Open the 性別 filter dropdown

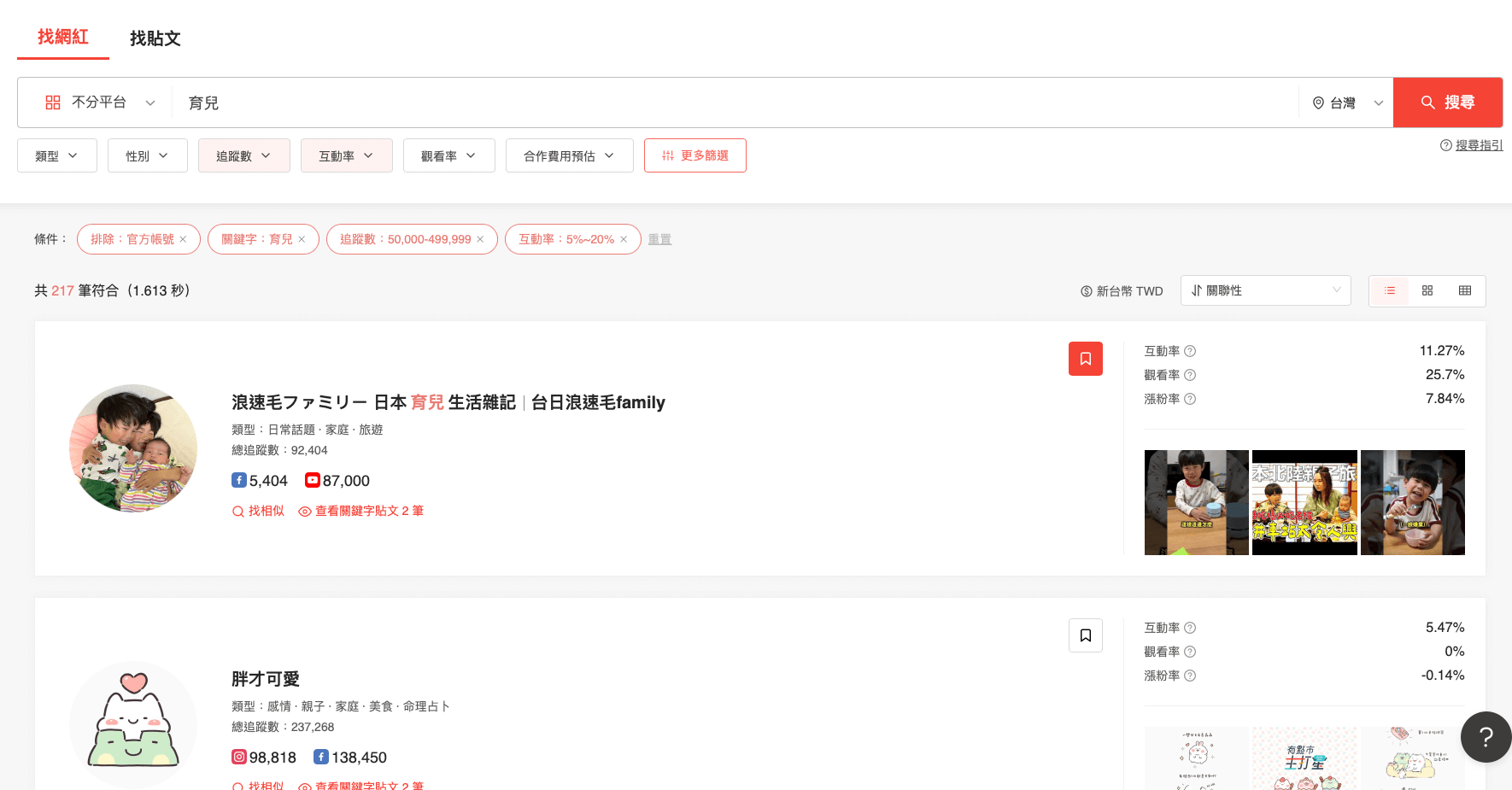coord(148,155)
